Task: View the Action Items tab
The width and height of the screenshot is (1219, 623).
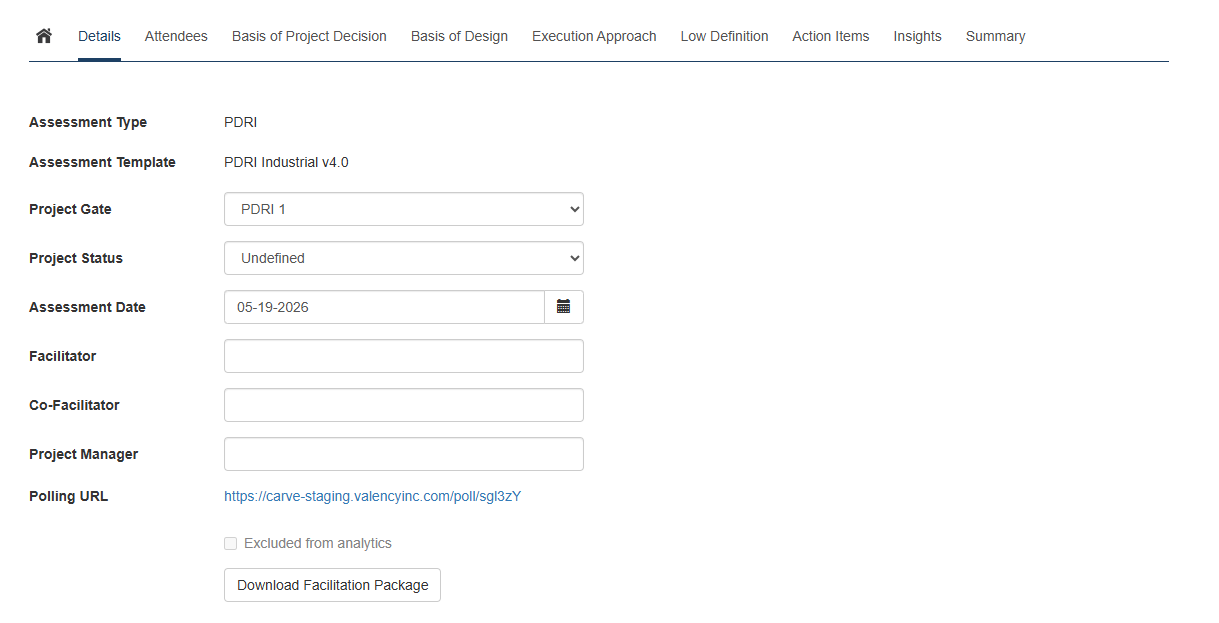Action: (x=830, y=36)
